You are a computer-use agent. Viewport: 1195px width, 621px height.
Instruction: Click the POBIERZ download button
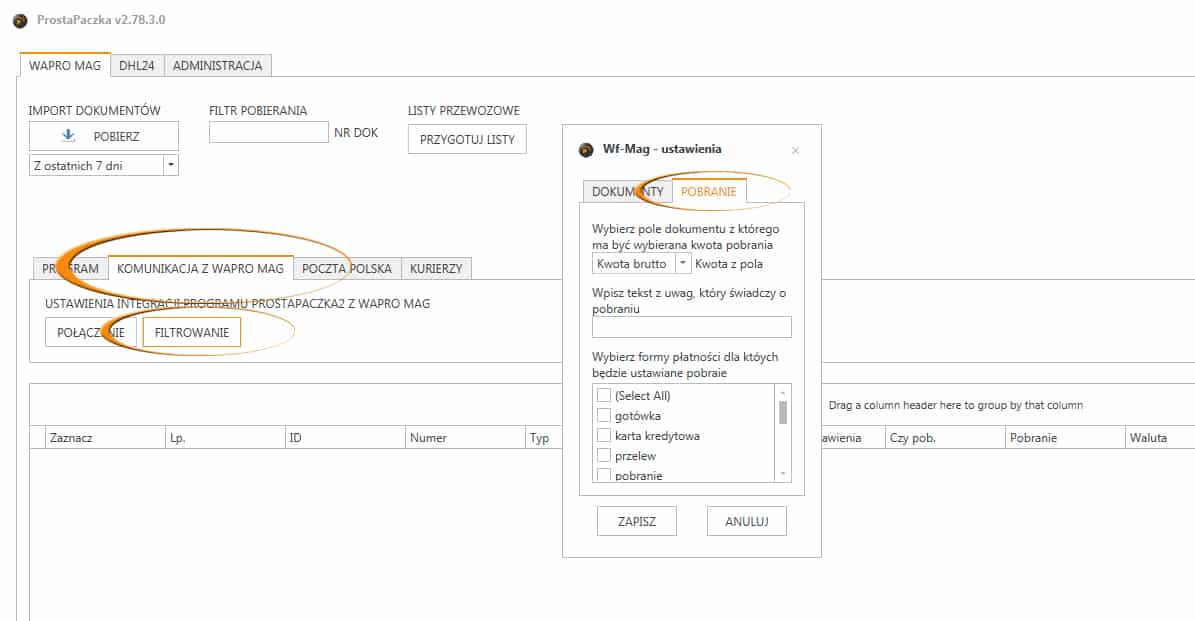[104, 136]
